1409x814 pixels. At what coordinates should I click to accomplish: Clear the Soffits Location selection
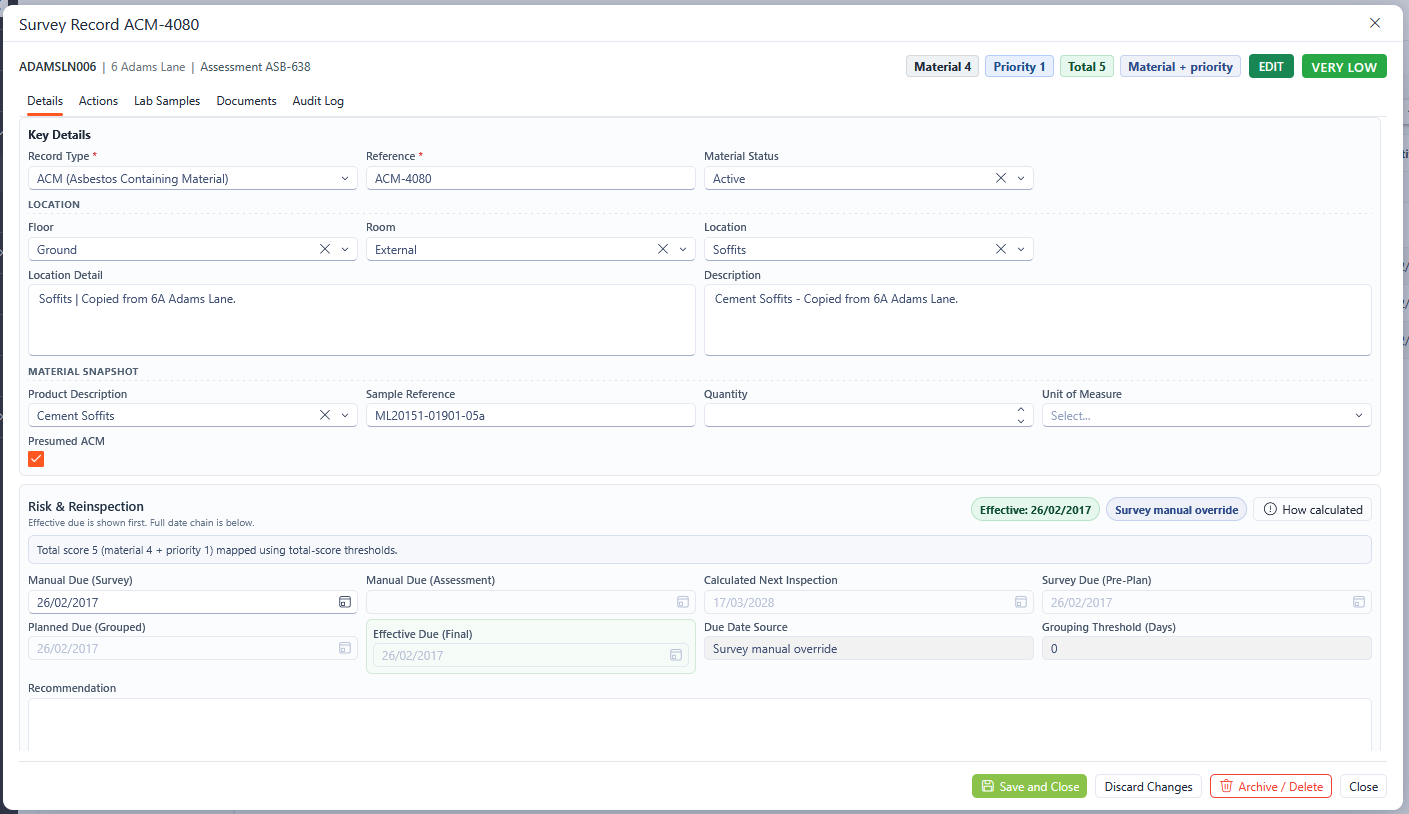(x=1000, y=249)
